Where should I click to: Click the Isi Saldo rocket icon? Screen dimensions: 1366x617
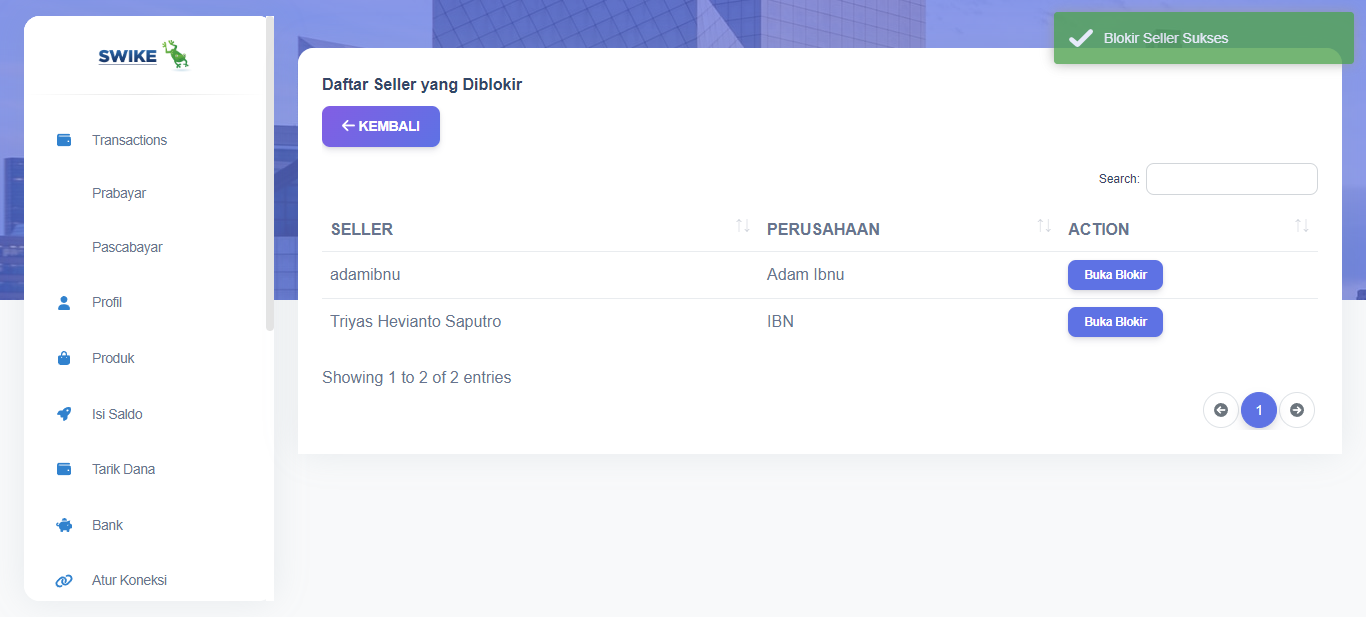pos(64,414)
